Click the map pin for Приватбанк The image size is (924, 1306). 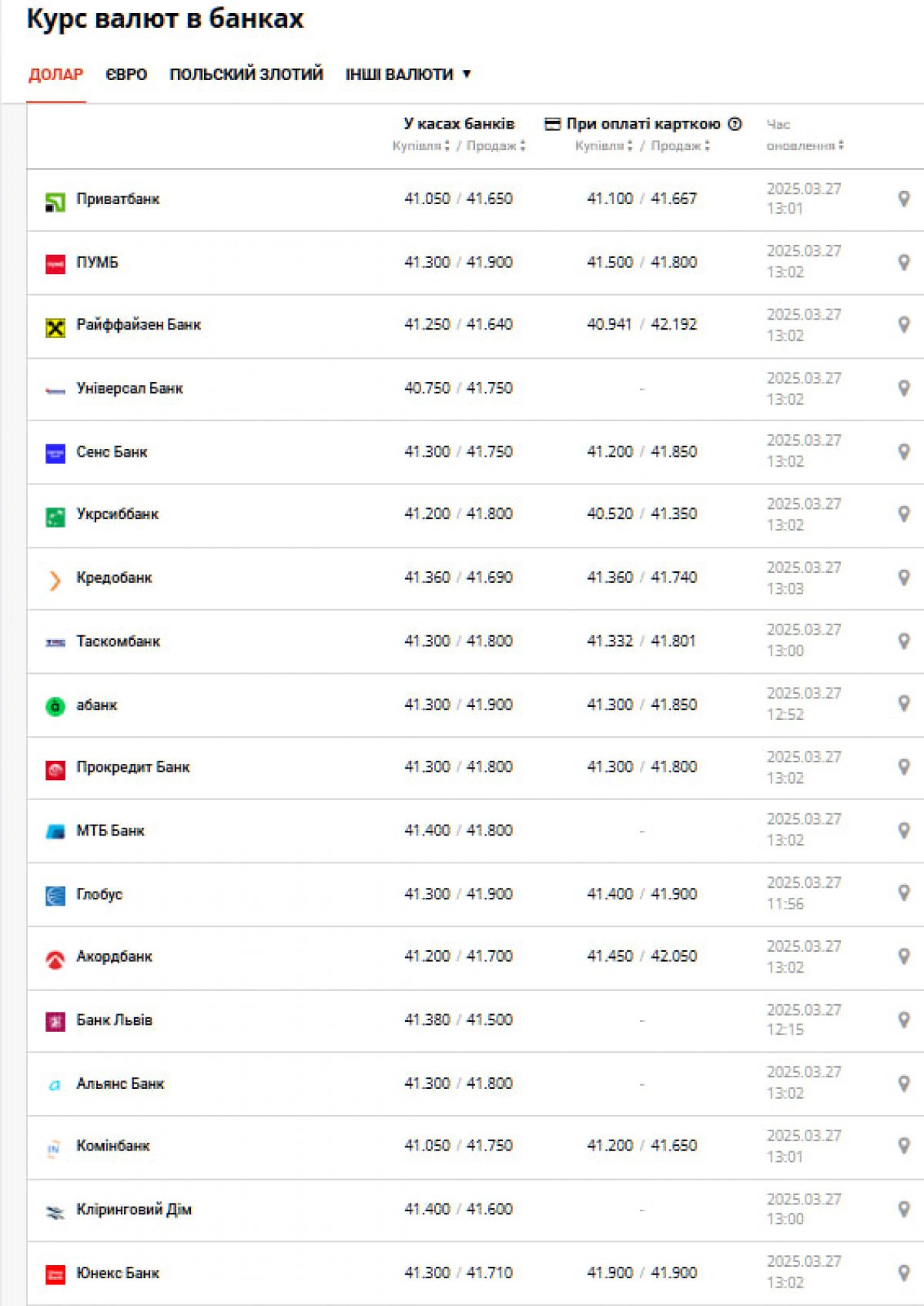[904, 199]
